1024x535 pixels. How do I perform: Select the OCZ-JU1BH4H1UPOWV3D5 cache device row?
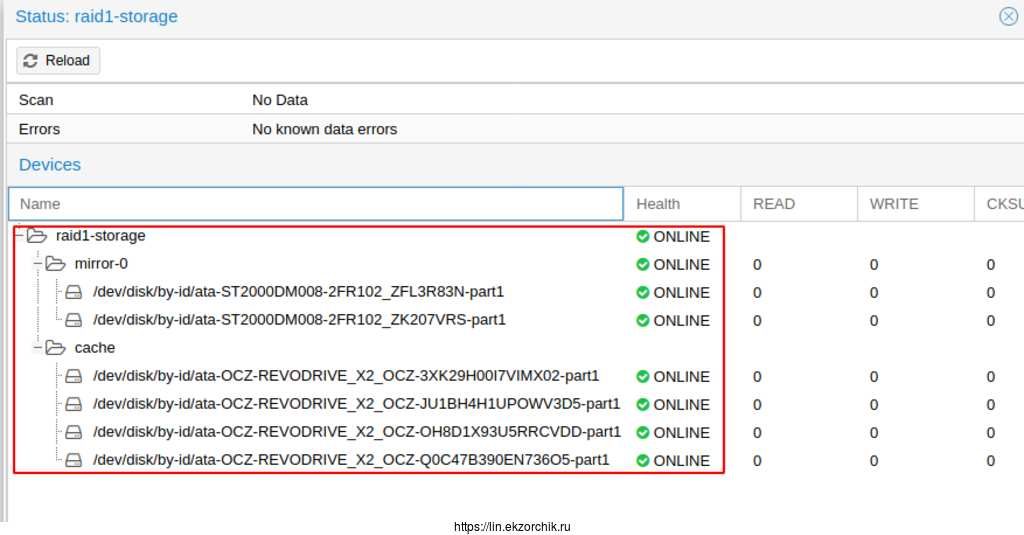(x=355, y=404)
